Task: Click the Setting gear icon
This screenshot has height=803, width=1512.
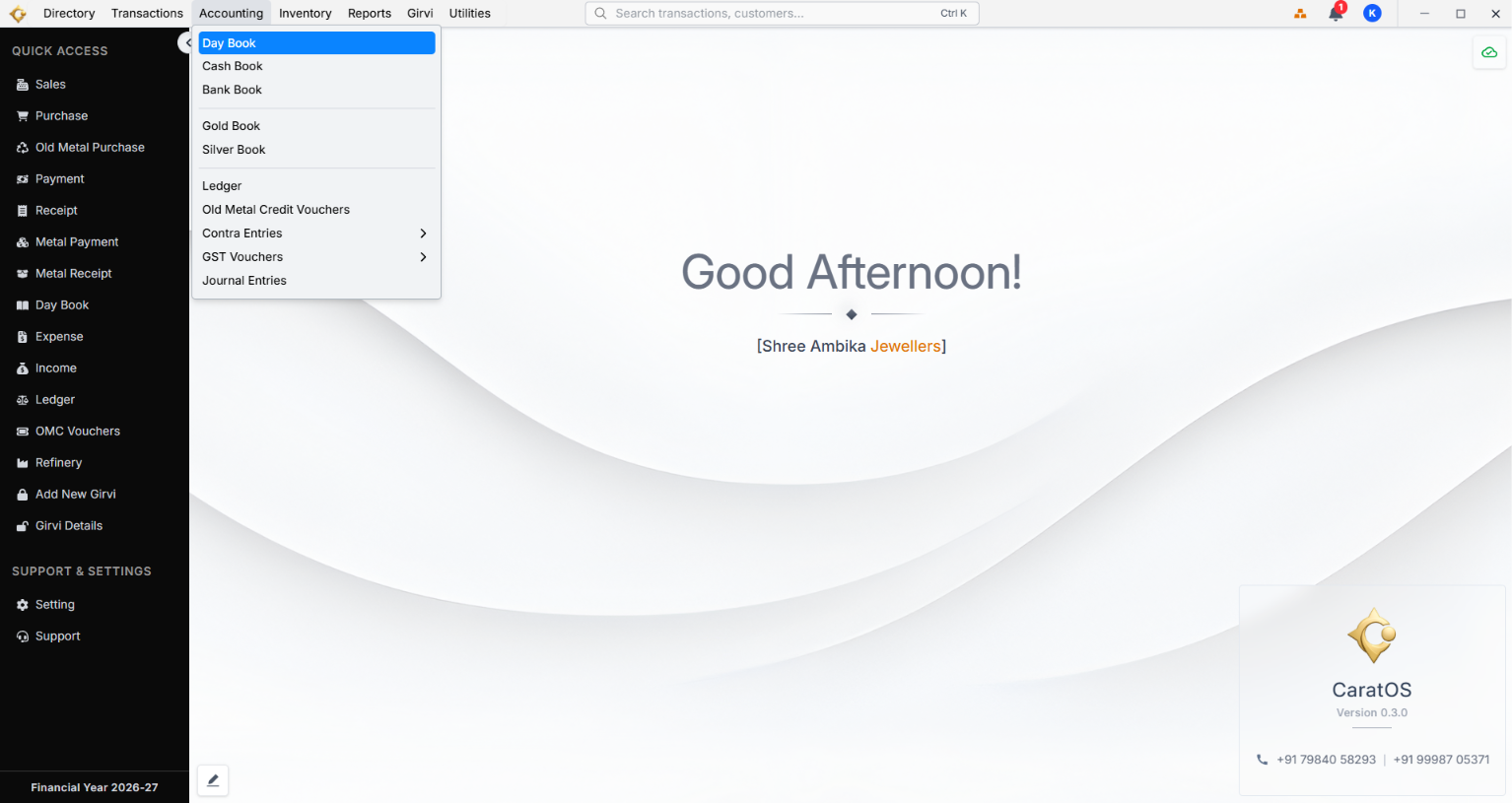Action: (x=23, y=605)
